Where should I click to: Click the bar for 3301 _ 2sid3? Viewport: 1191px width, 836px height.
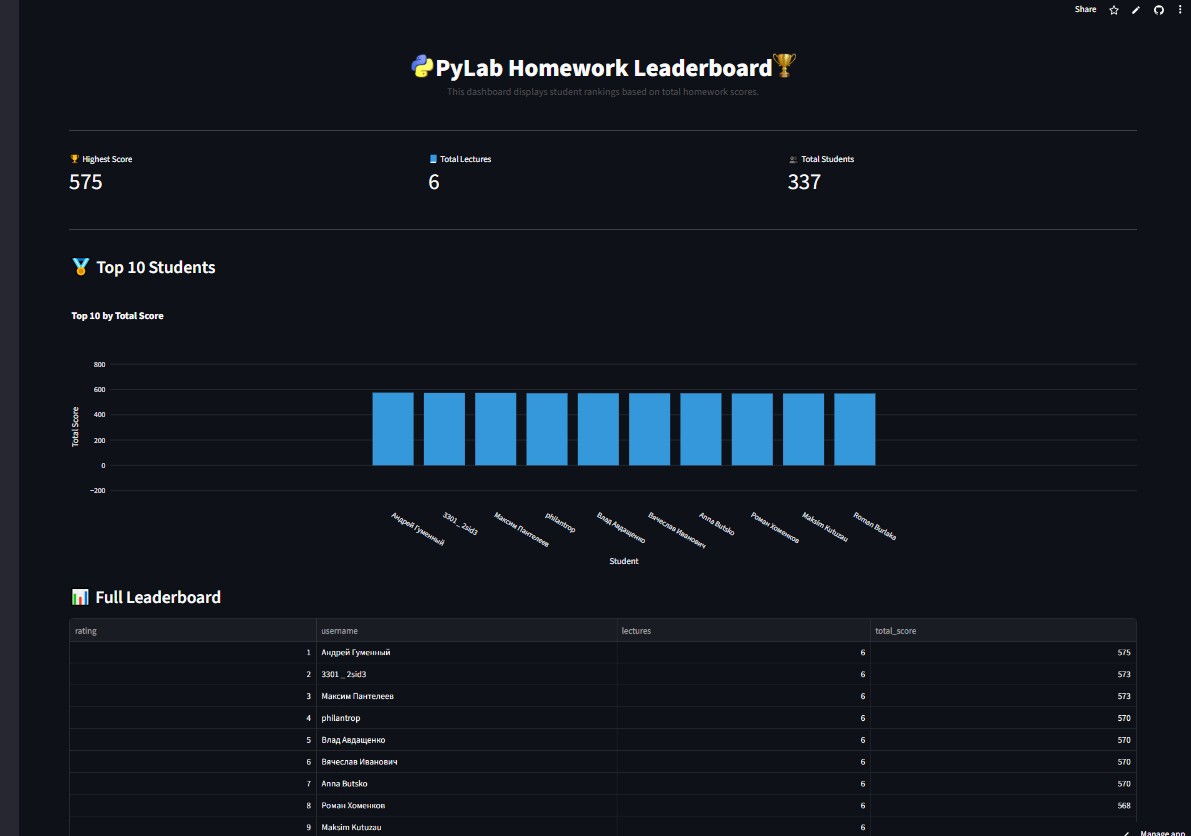(444, 429)
